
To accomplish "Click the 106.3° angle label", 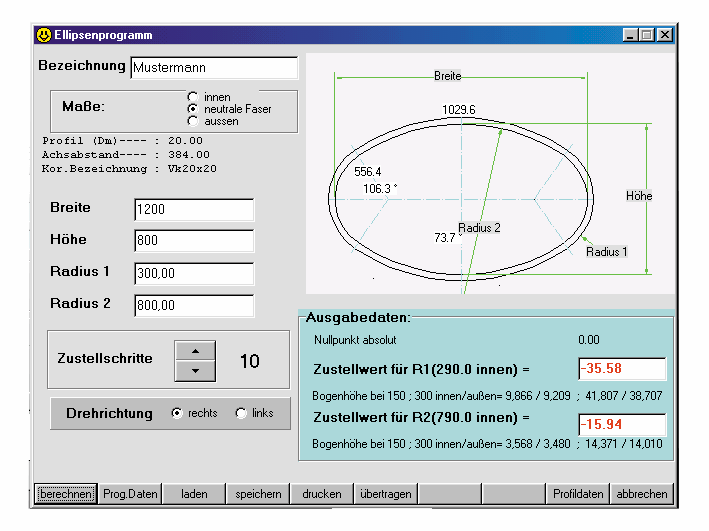I will (380, 189).
